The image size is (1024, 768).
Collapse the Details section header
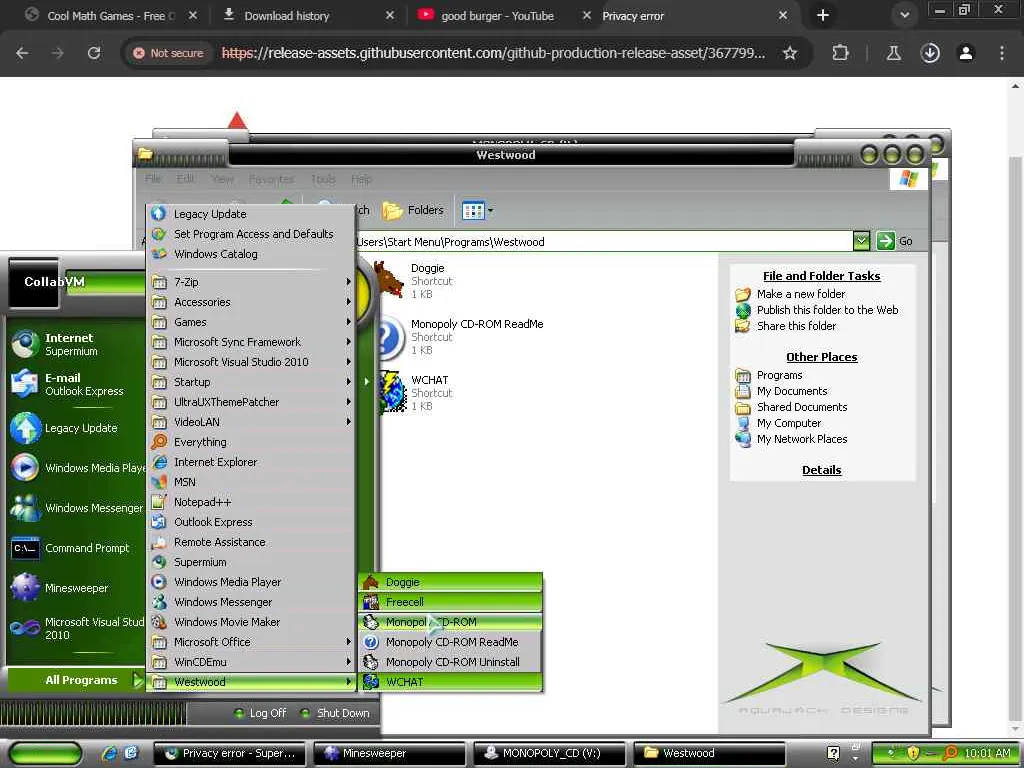(822, 470)
